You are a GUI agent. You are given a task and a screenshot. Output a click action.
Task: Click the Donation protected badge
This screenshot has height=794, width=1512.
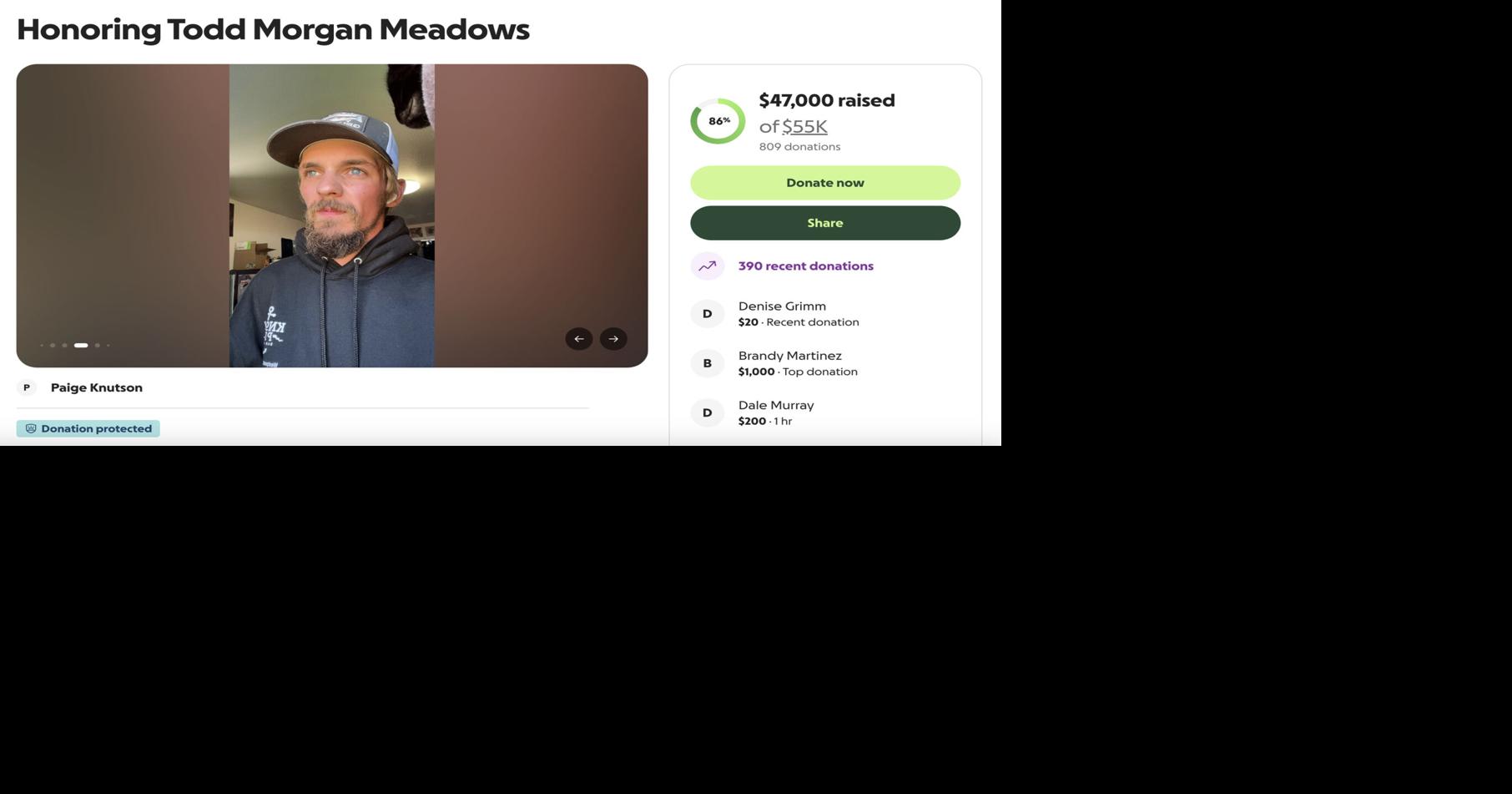point(88,429)
